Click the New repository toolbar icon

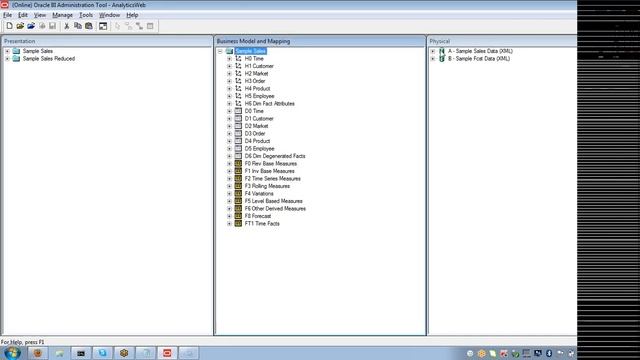9,26
